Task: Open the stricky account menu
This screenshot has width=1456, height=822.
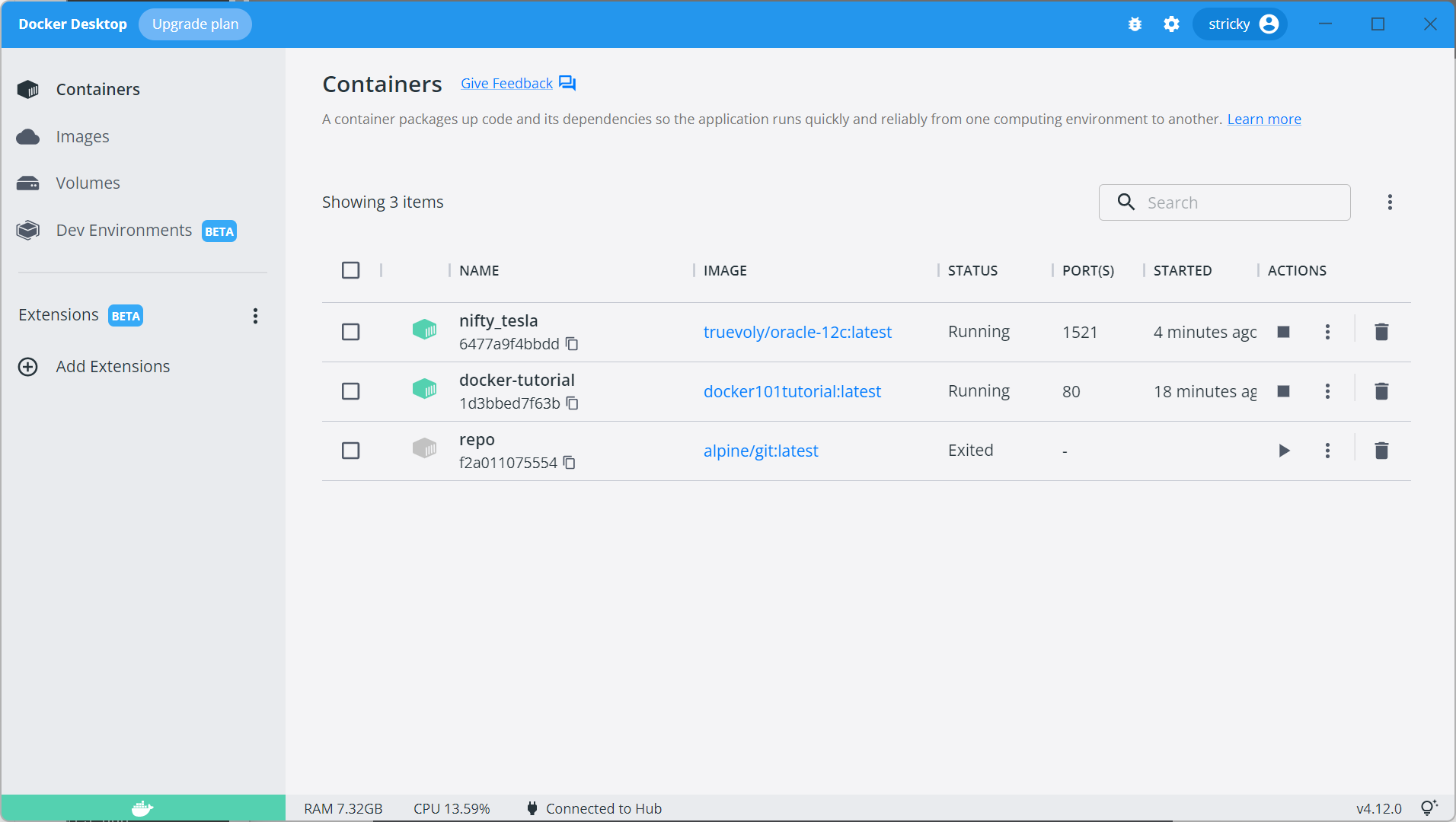Action: (1240, 24)
